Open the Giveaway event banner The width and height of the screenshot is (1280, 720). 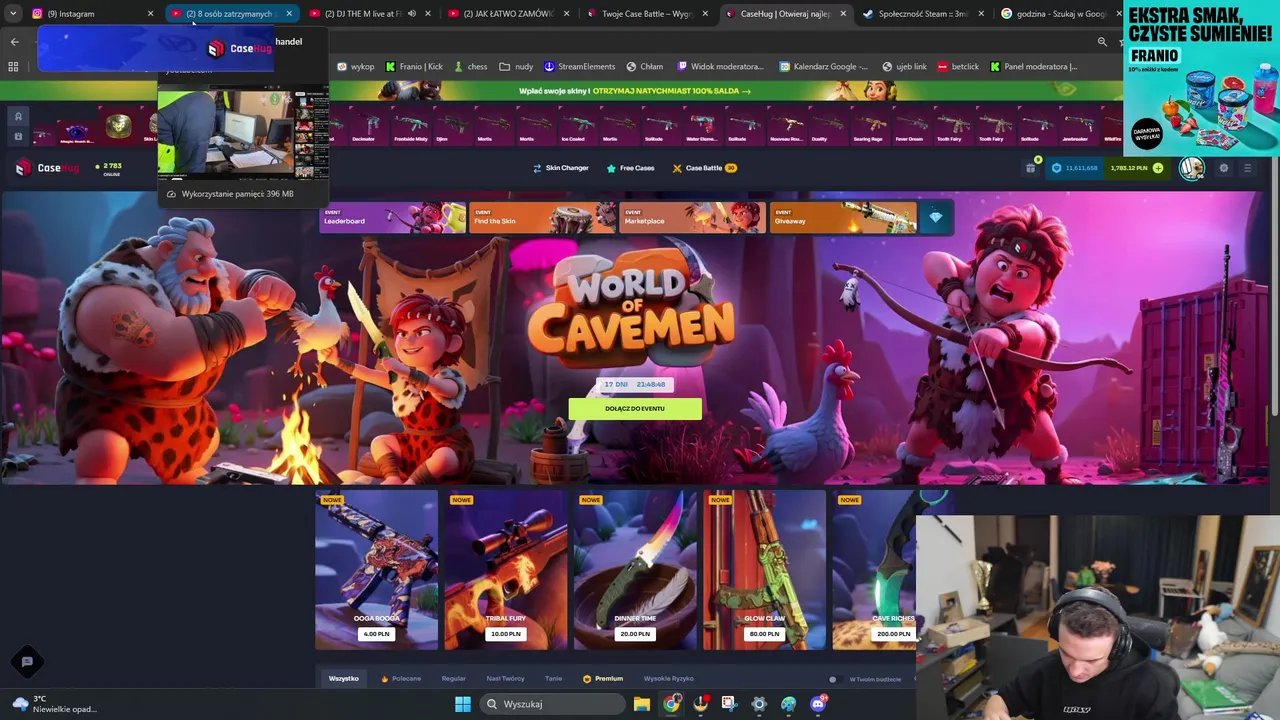[x=843, y=217]
